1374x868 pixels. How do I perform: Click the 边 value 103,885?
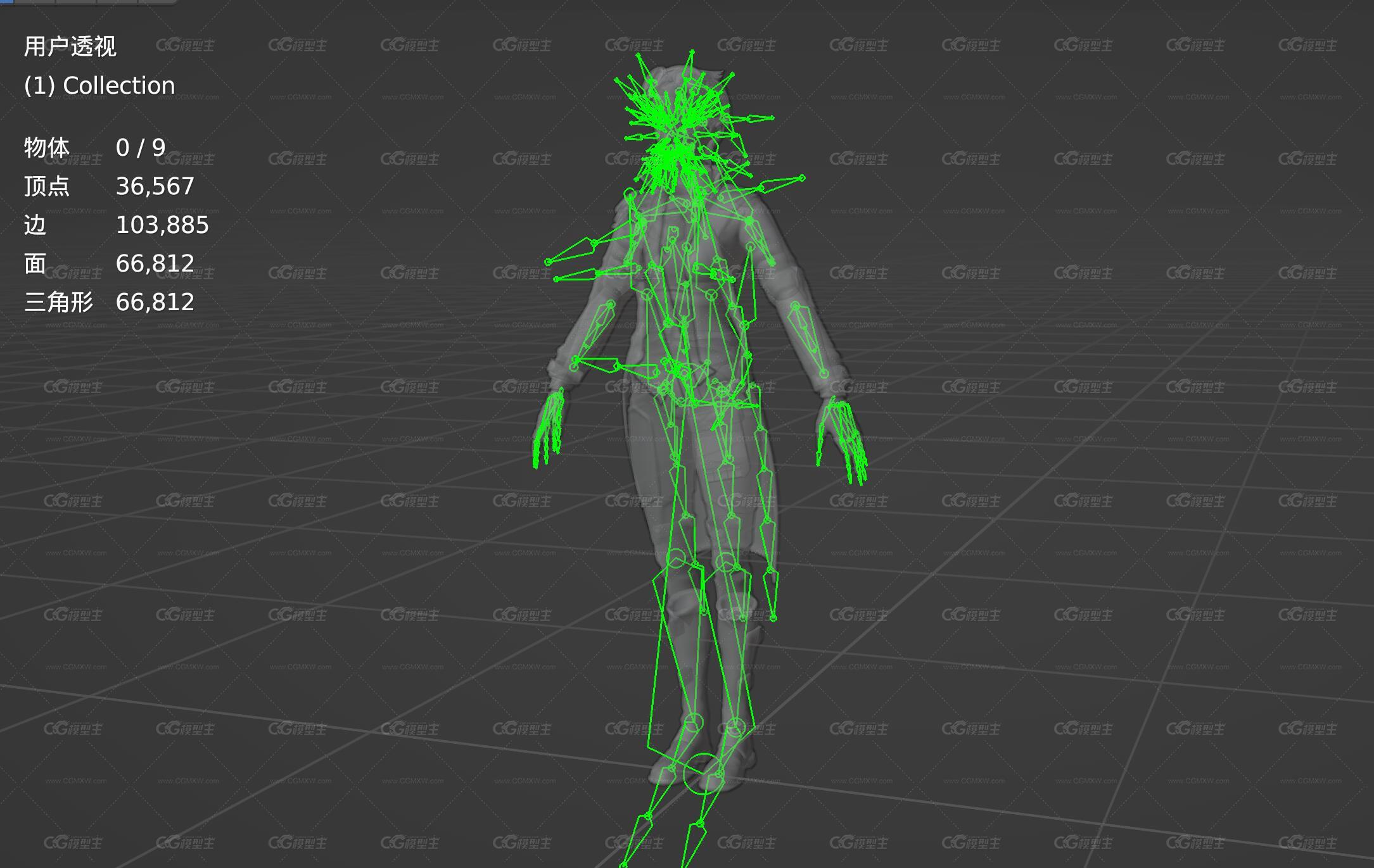point(162,225)
